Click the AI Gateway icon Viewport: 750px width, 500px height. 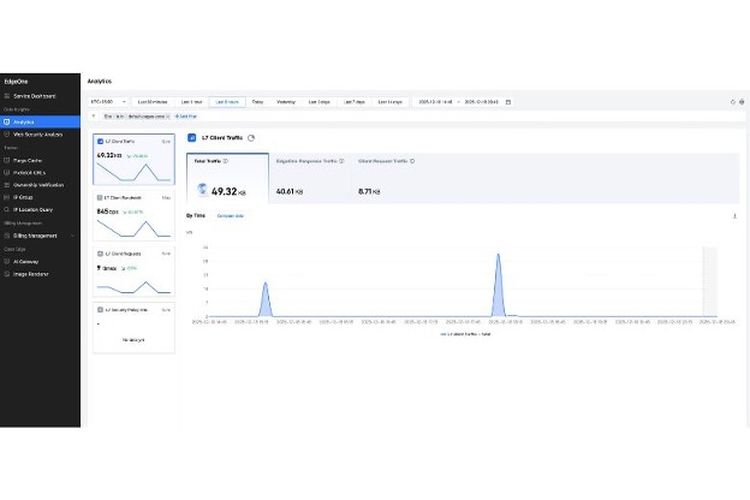pyautogui.click(x=7, y=262)
